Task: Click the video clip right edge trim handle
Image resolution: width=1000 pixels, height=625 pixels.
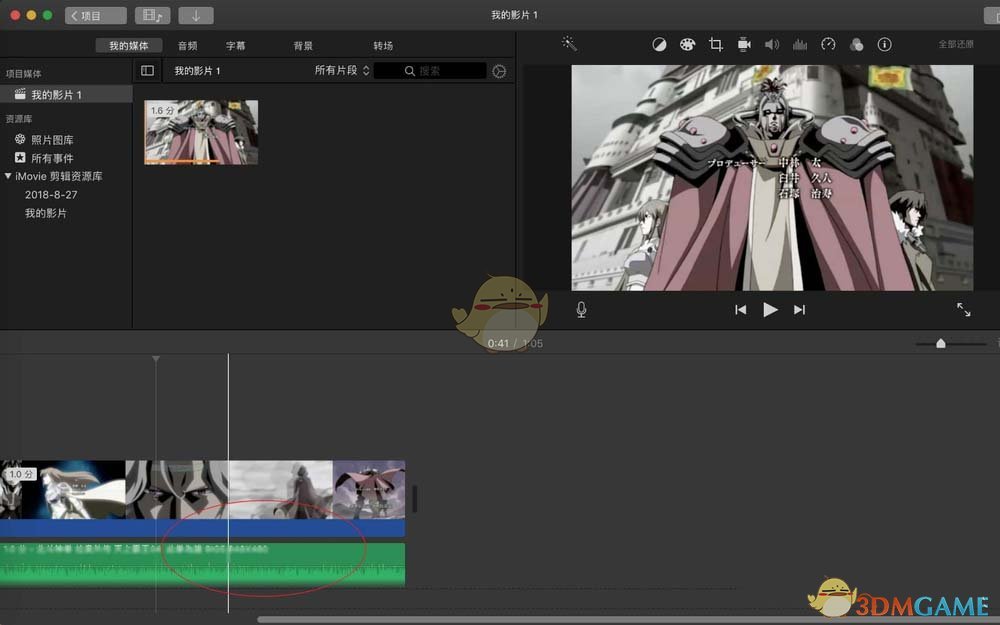Action: click(x=415, y=498)
